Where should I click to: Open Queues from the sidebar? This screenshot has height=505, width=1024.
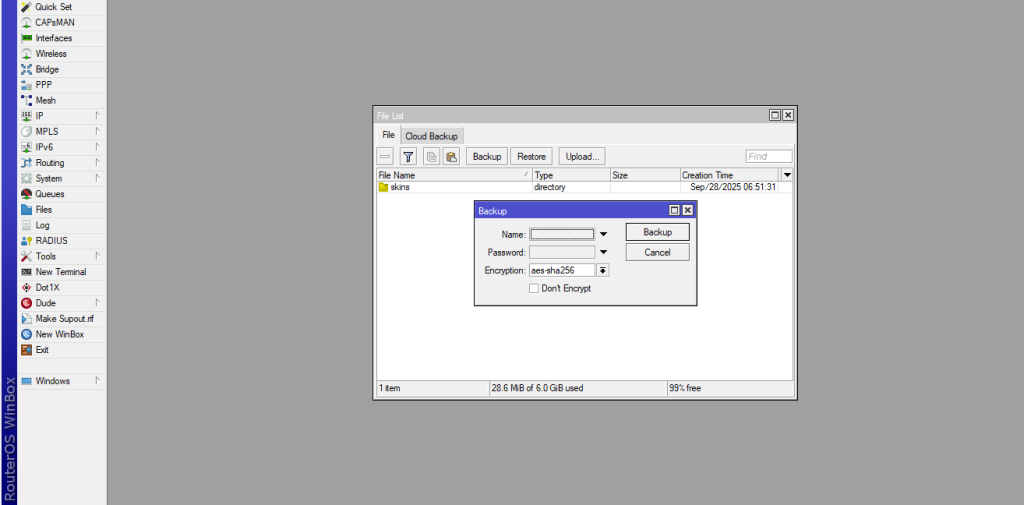click(x=49, y=194)
